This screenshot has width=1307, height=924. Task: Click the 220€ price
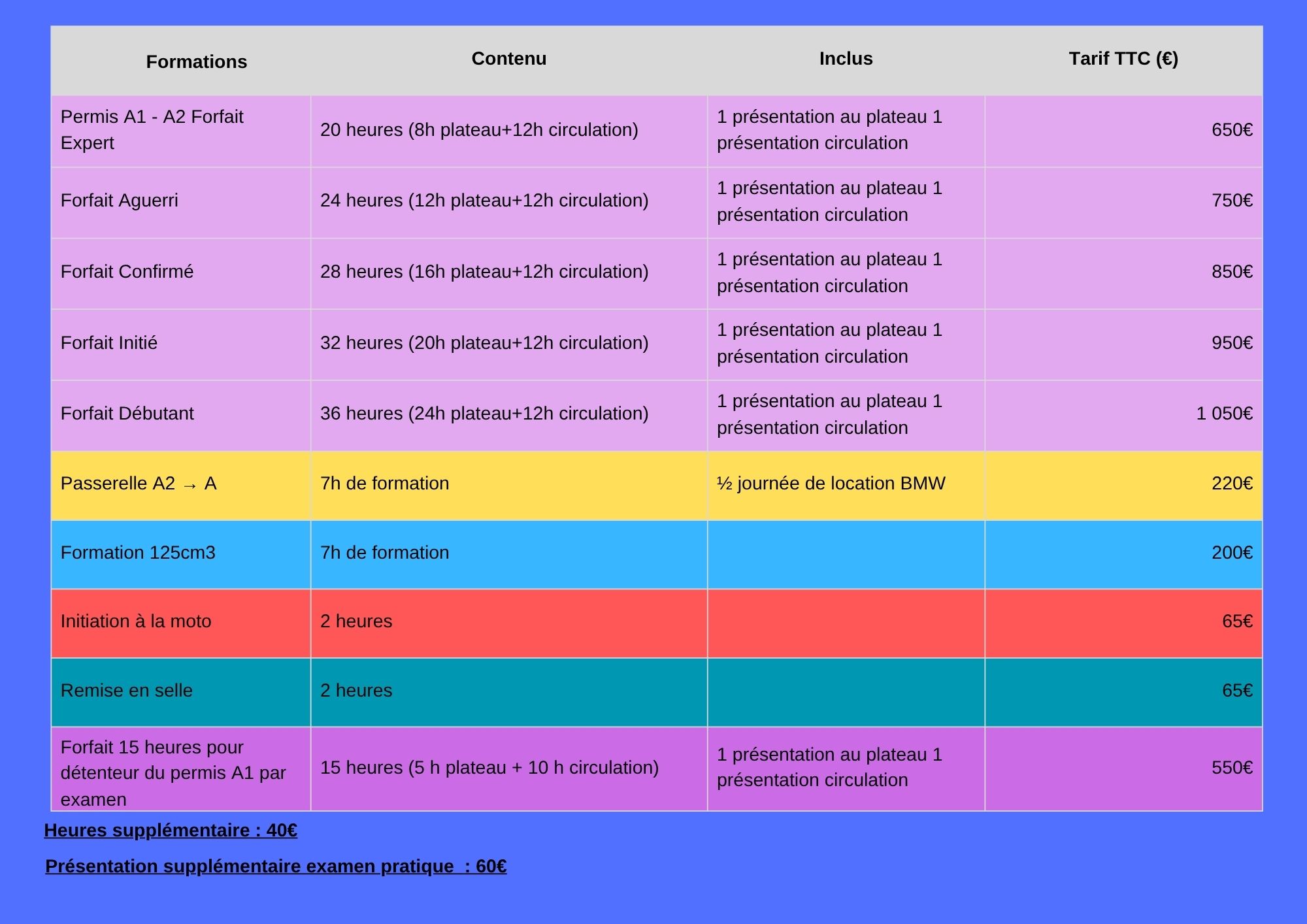pyautogui.click(x=1232, y=484)
